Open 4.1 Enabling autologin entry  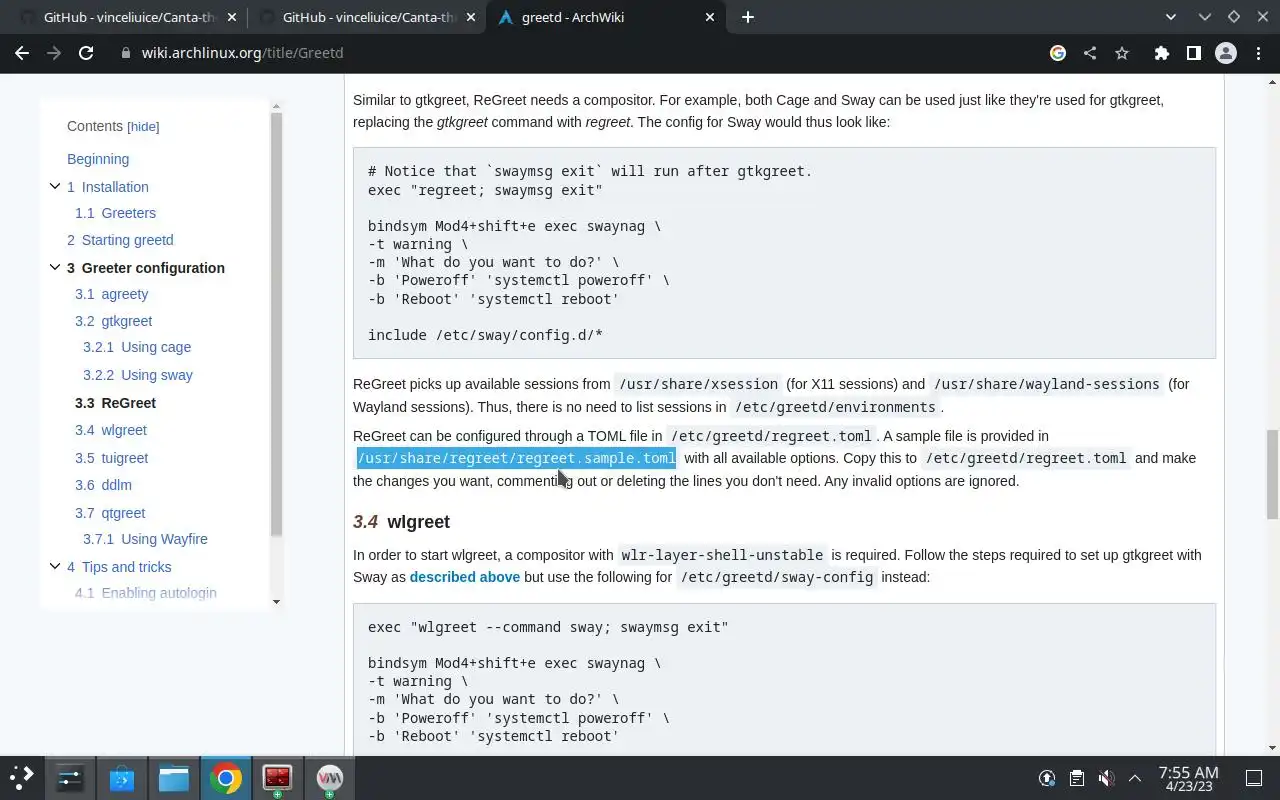point(146,593)
